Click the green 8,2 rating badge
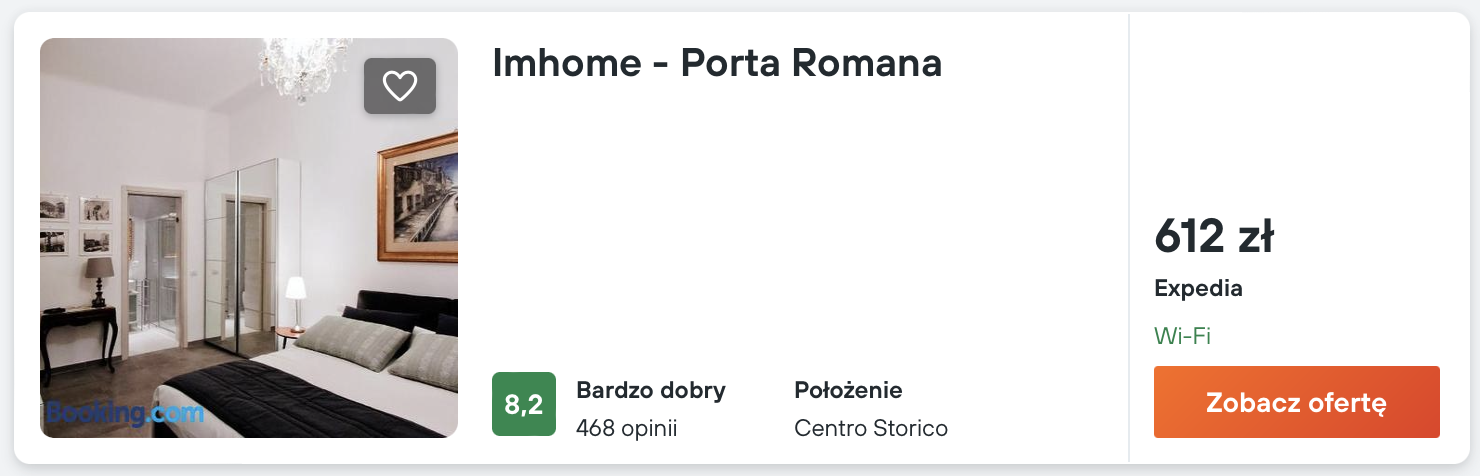 pos(523,404)
